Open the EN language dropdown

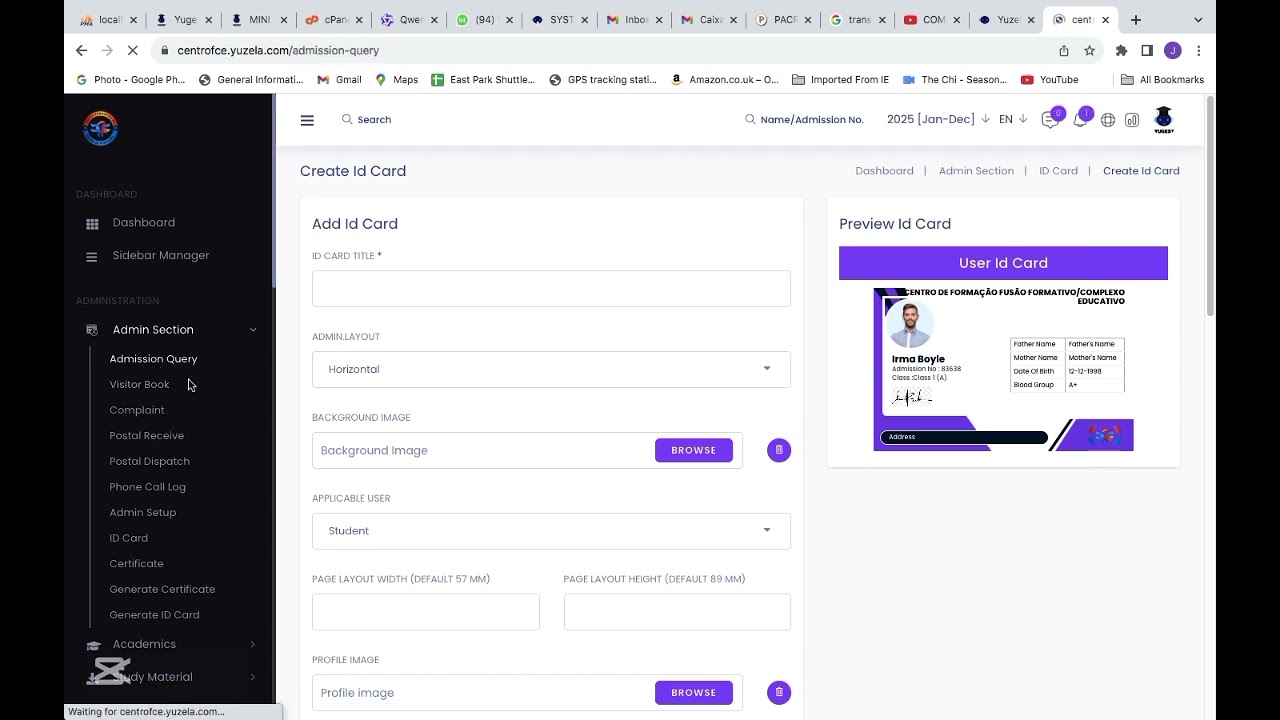[x=1013, y=119]
